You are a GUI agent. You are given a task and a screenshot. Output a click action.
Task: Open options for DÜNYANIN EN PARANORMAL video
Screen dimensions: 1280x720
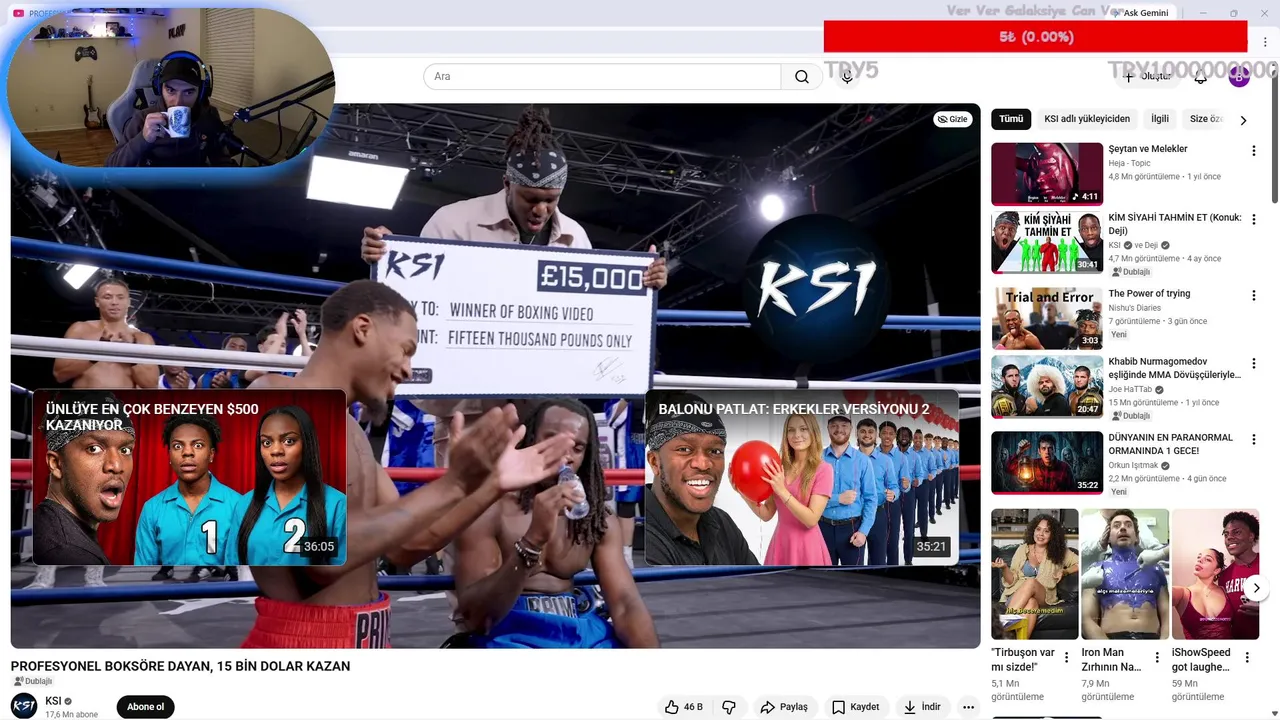[1253, 440]
